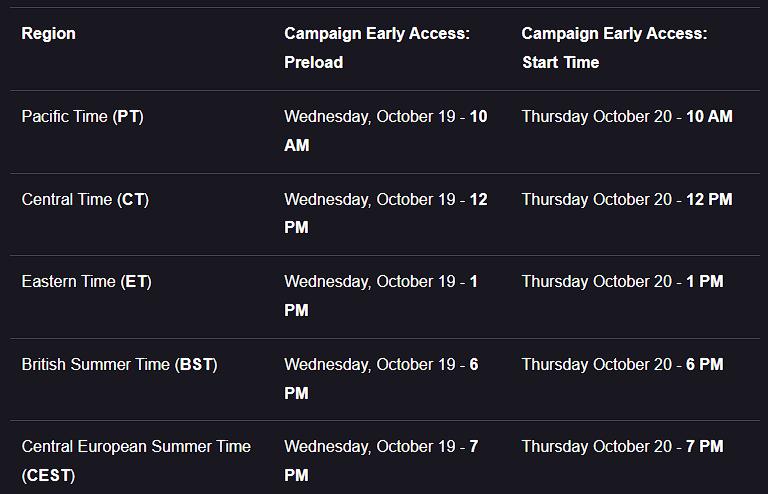768x494 pixels.
Task: Click the Campaign Early Access: Preload header
Action: tap(376, 47)
